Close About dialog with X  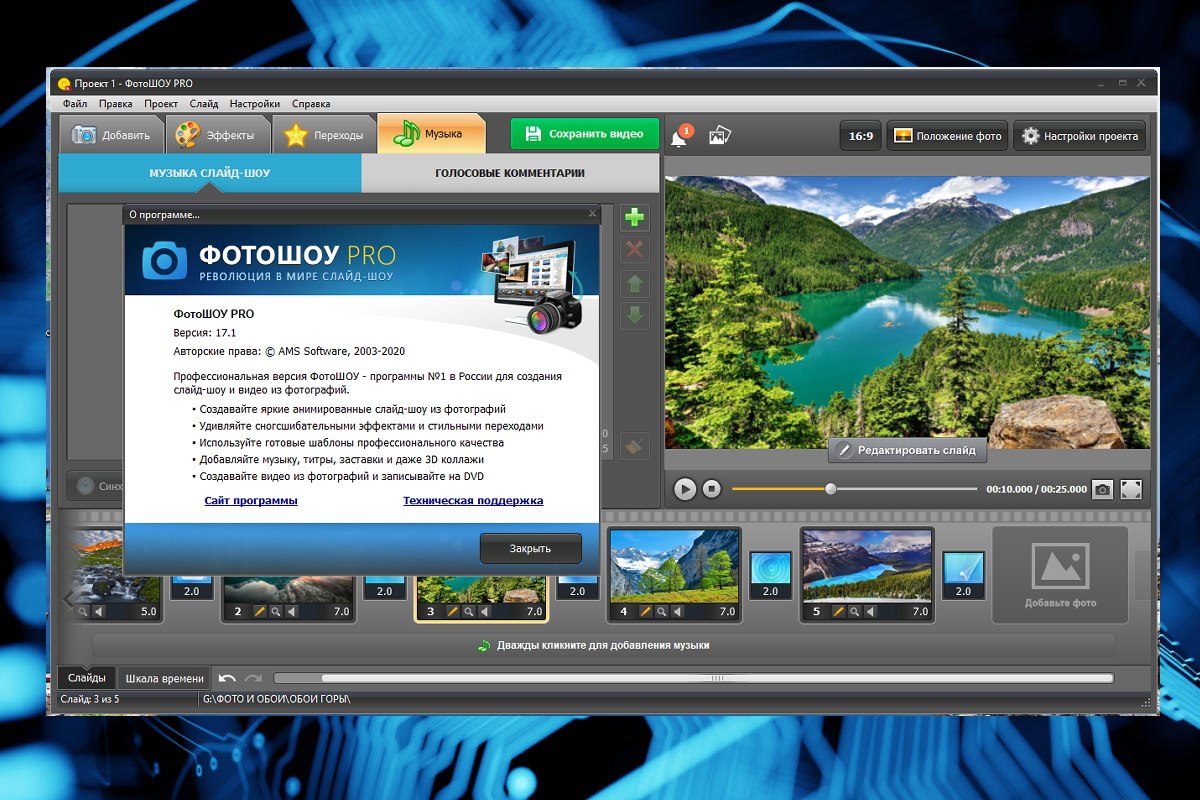(x=592, y=213)
